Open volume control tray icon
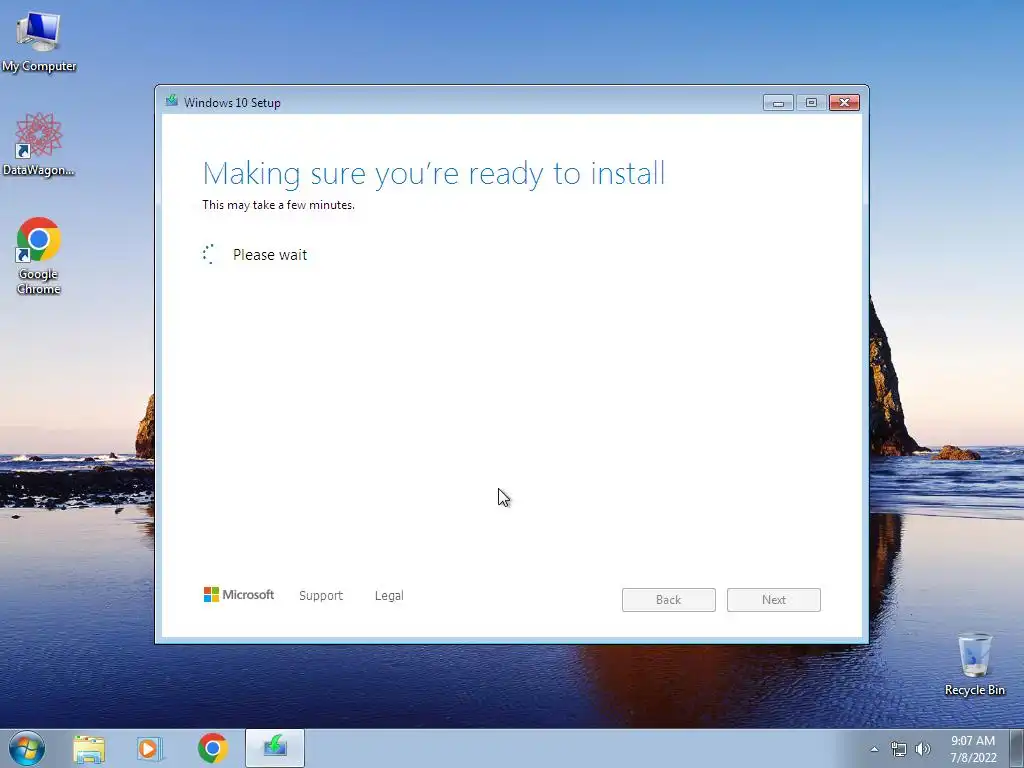 click(923, 749)
